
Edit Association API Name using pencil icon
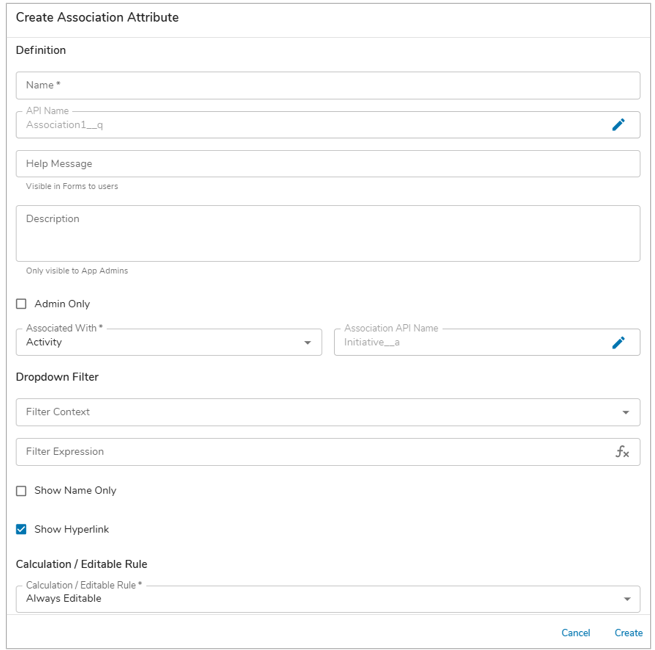[x=618, y=343]
